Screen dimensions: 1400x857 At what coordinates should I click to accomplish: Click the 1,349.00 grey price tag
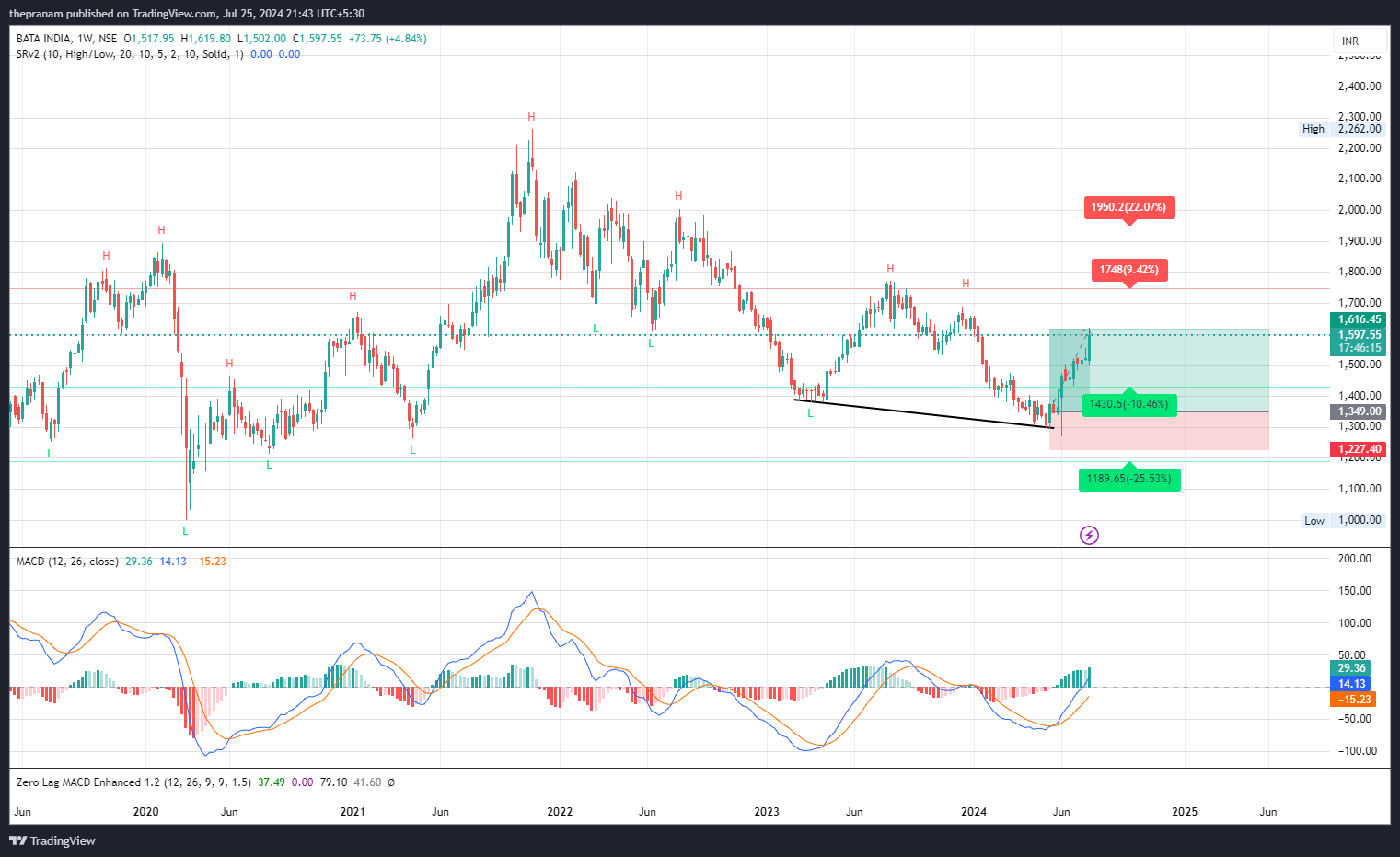coord(1359,411)
